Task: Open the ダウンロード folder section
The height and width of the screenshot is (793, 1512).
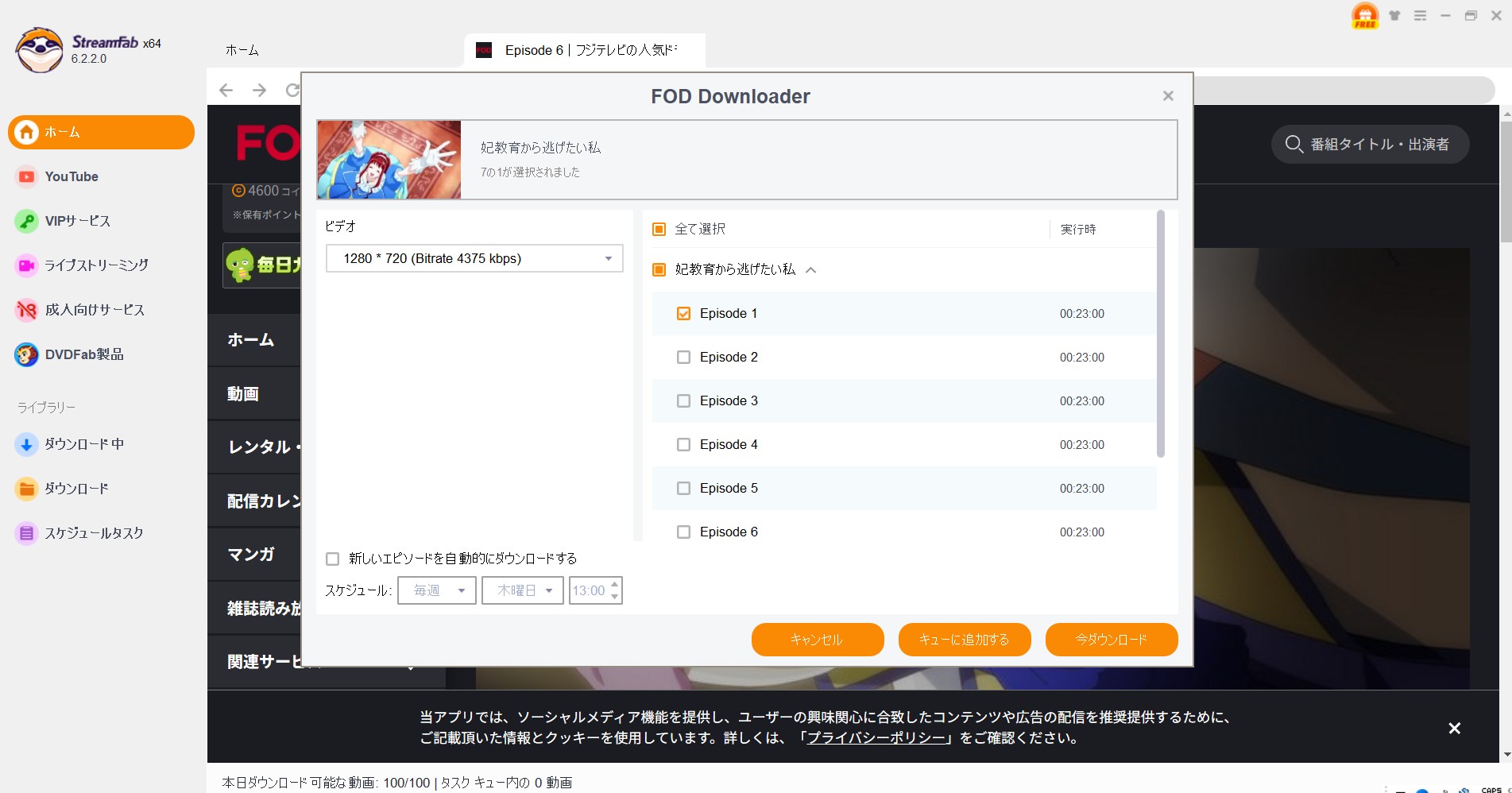Action: (x=61, y=489)
